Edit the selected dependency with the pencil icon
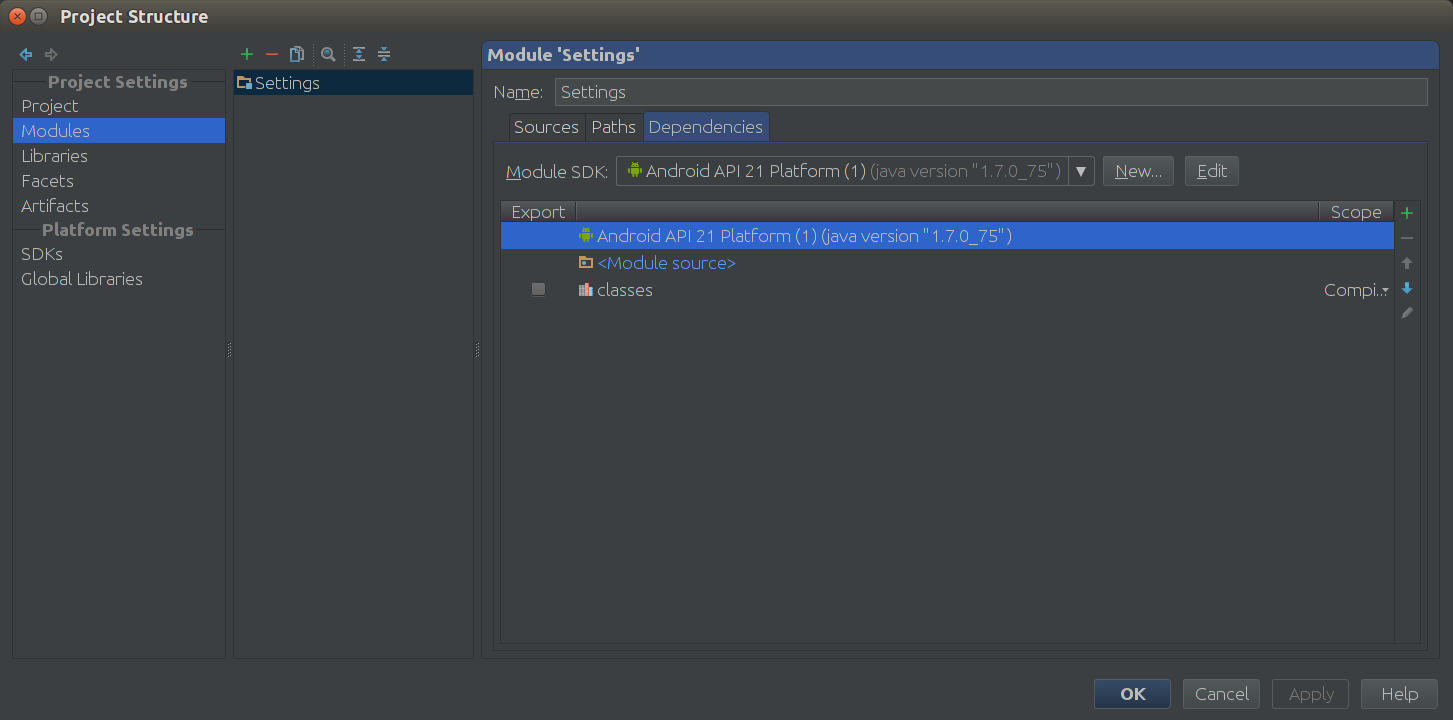 click(1406, 313)
